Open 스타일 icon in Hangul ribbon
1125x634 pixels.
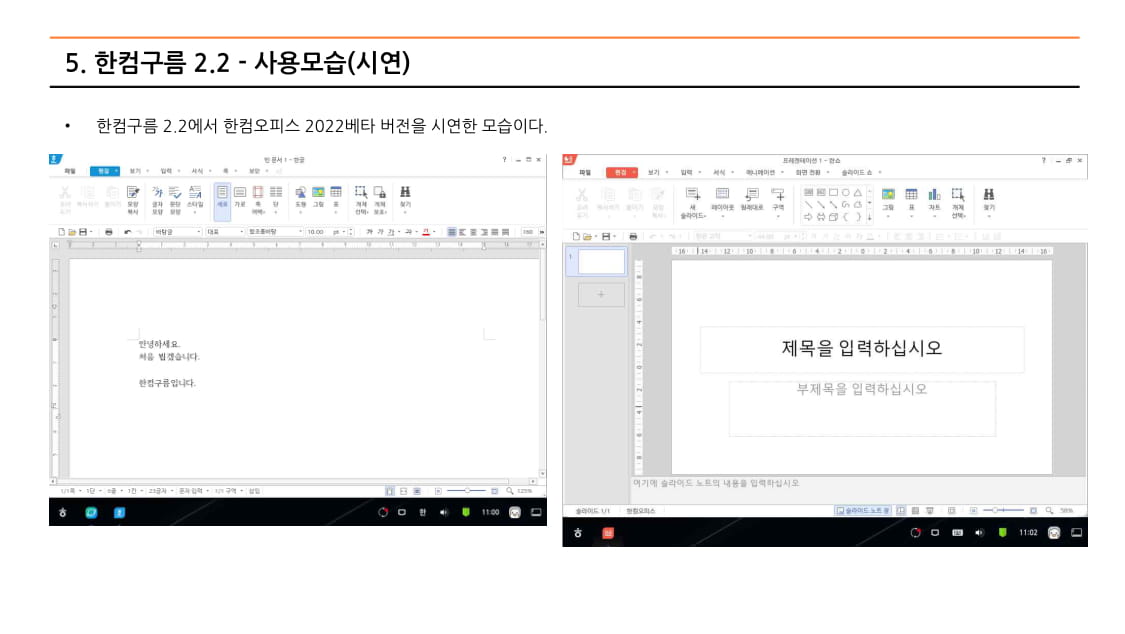point(195,199)
